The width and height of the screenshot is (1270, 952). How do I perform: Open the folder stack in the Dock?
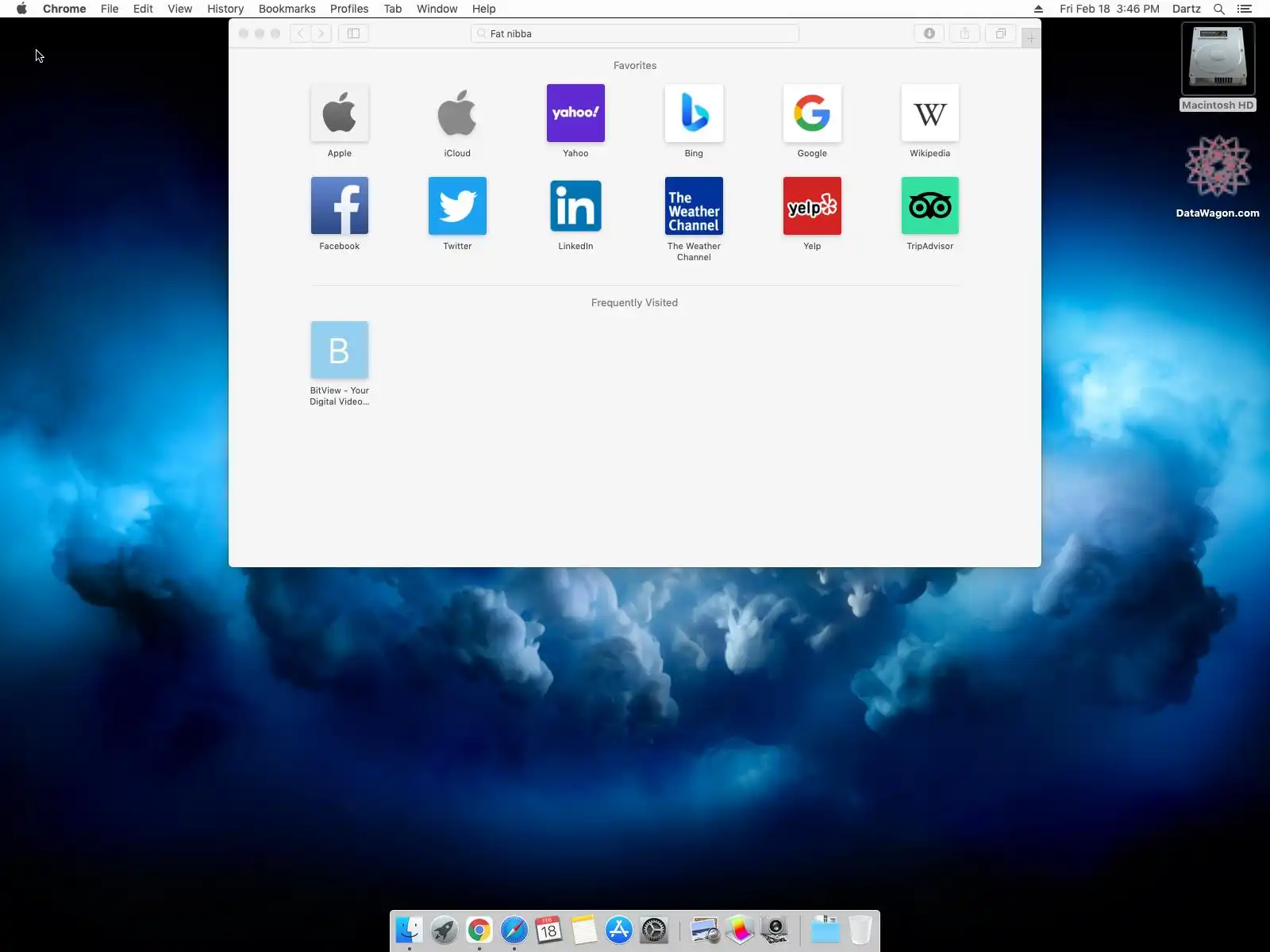(x=825, y=930)
